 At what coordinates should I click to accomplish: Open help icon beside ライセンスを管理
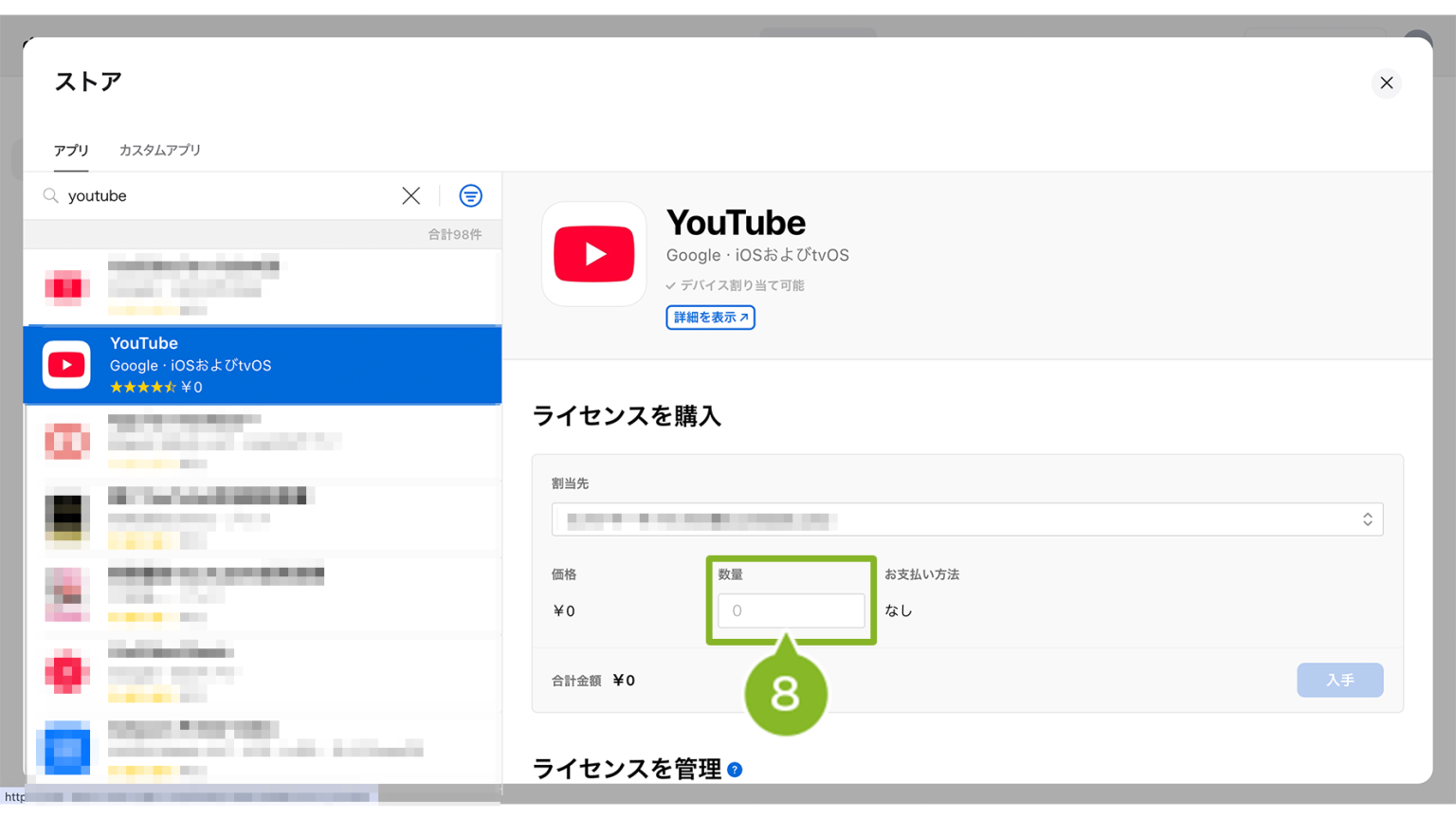(x=735, y=770)
